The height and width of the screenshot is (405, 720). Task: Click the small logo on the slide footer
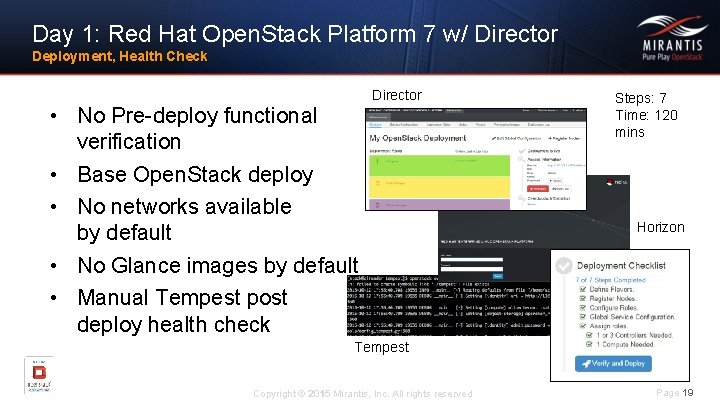point(39,375)
